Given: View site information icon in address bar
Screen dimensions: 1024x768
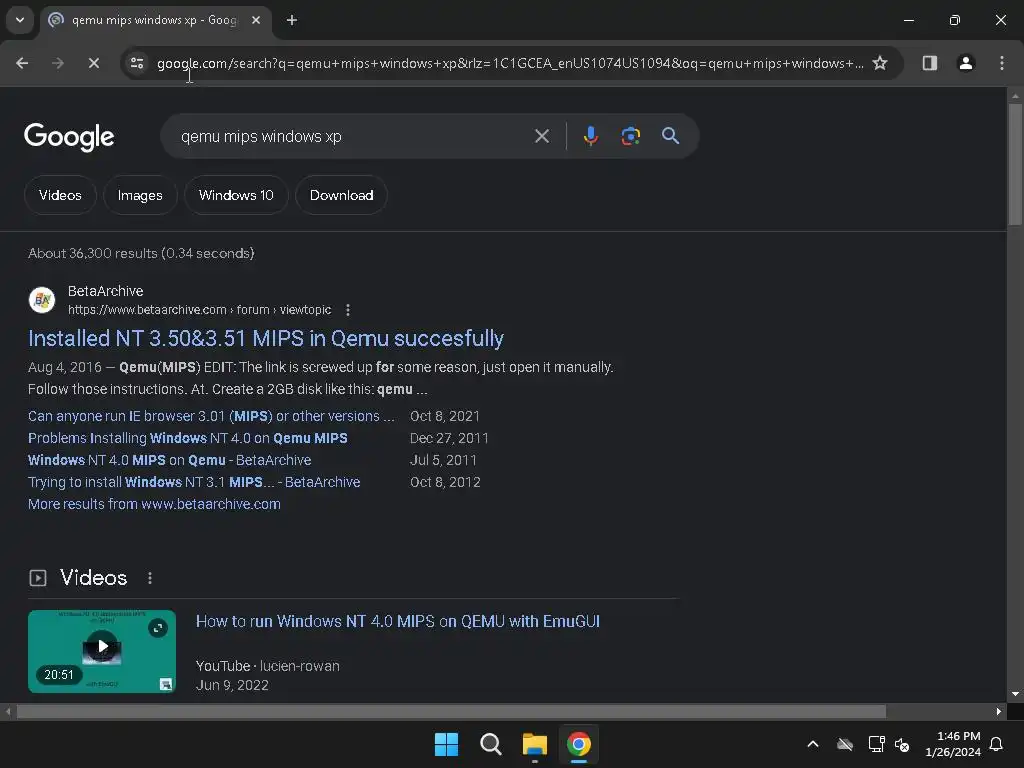Looking at the screenshot, I should point(137,63).
